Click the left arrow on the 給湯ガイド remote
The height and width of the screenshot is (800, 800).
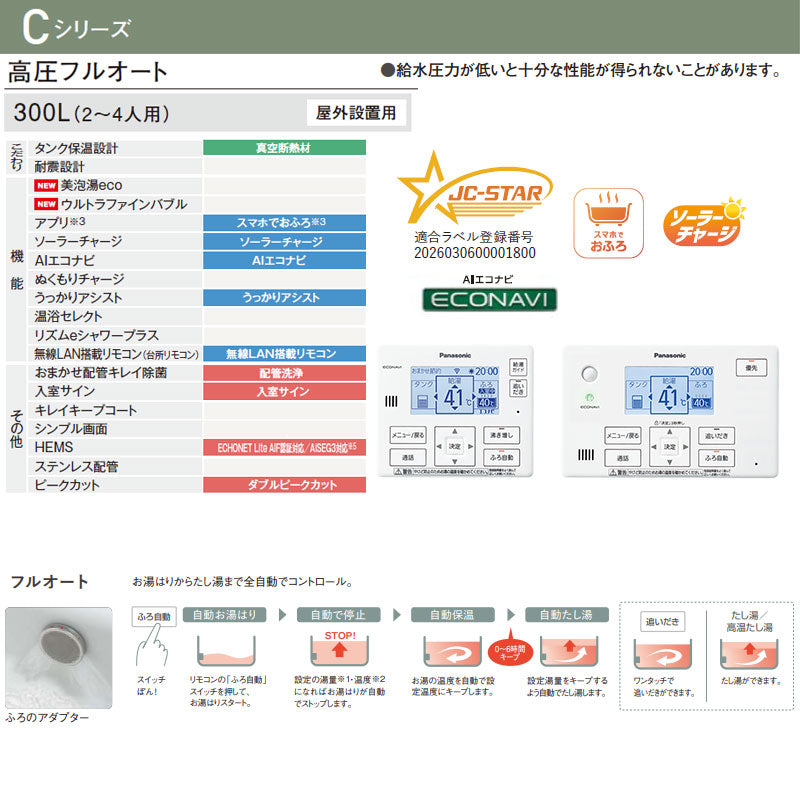pos(439,446)
